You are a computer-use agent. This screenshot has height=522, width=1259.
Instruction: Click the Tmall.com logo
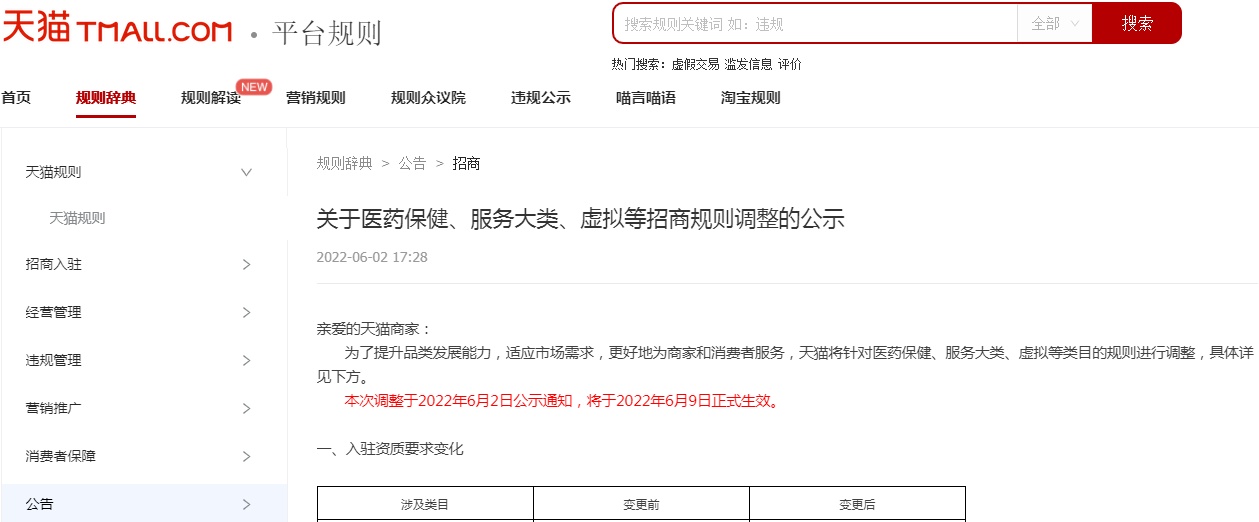[x=117, y=27]
